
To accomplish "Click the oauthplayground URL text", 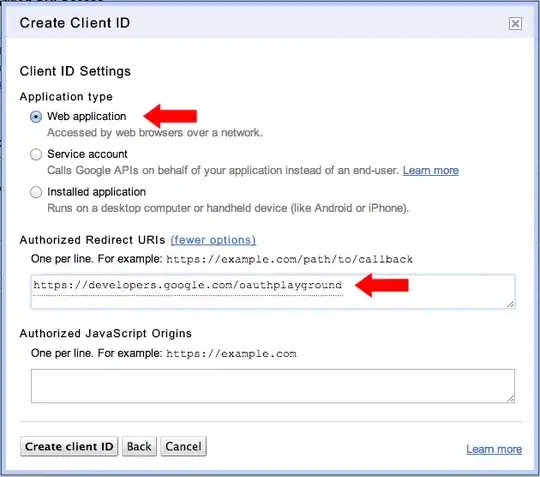I will coord(188,285).
